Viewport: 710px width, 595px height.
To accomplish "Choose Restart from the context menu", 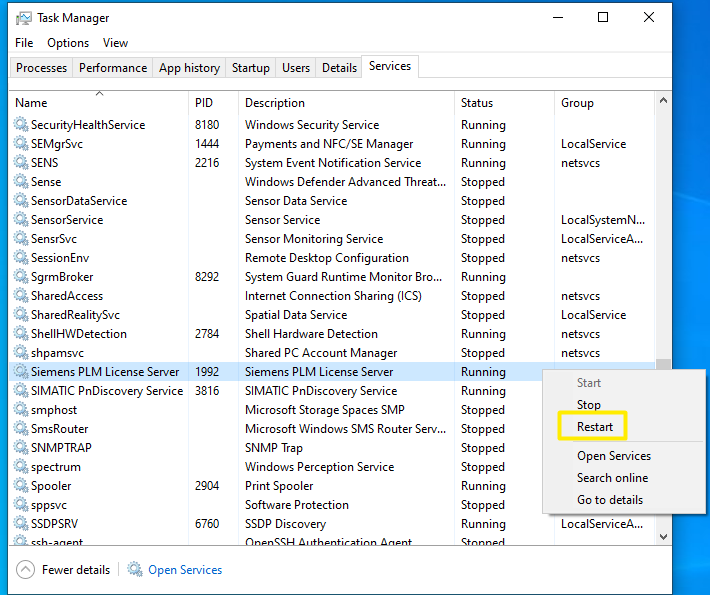I will 595,427.
